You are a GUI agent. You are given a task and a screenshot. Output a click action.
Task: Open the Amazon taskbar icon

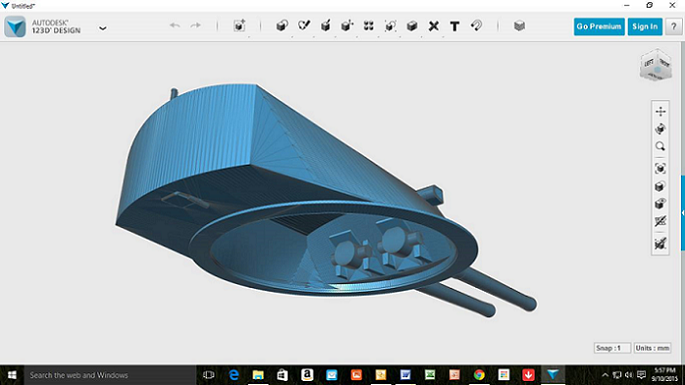pyautogui.click(x=307, y=375)
